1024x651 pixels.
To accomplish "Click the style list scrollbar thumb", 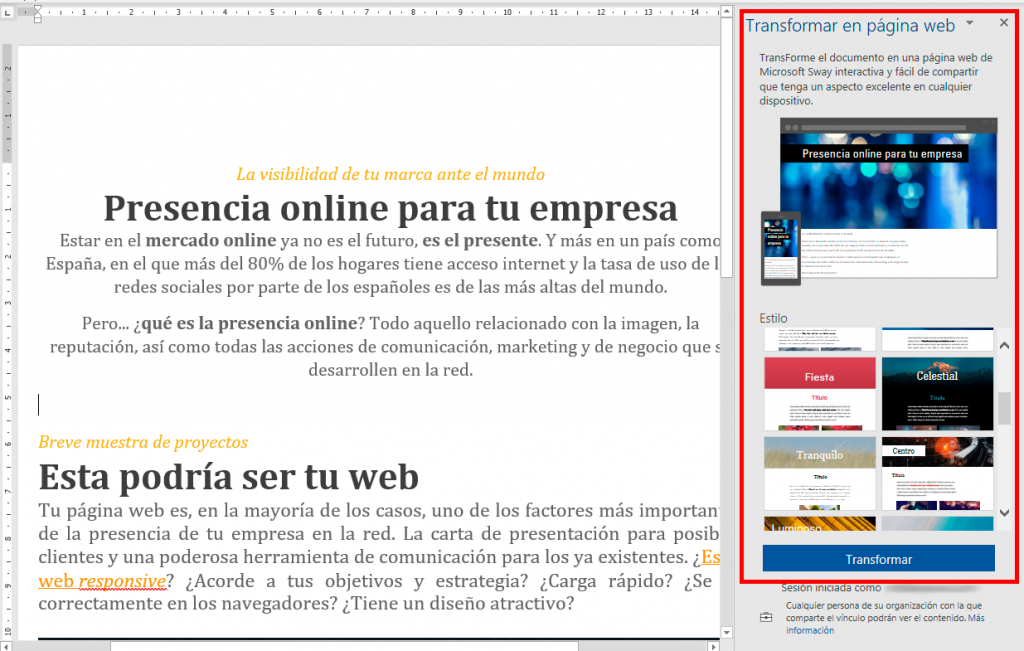I will pyautogui.click(x=1004, y=408).
